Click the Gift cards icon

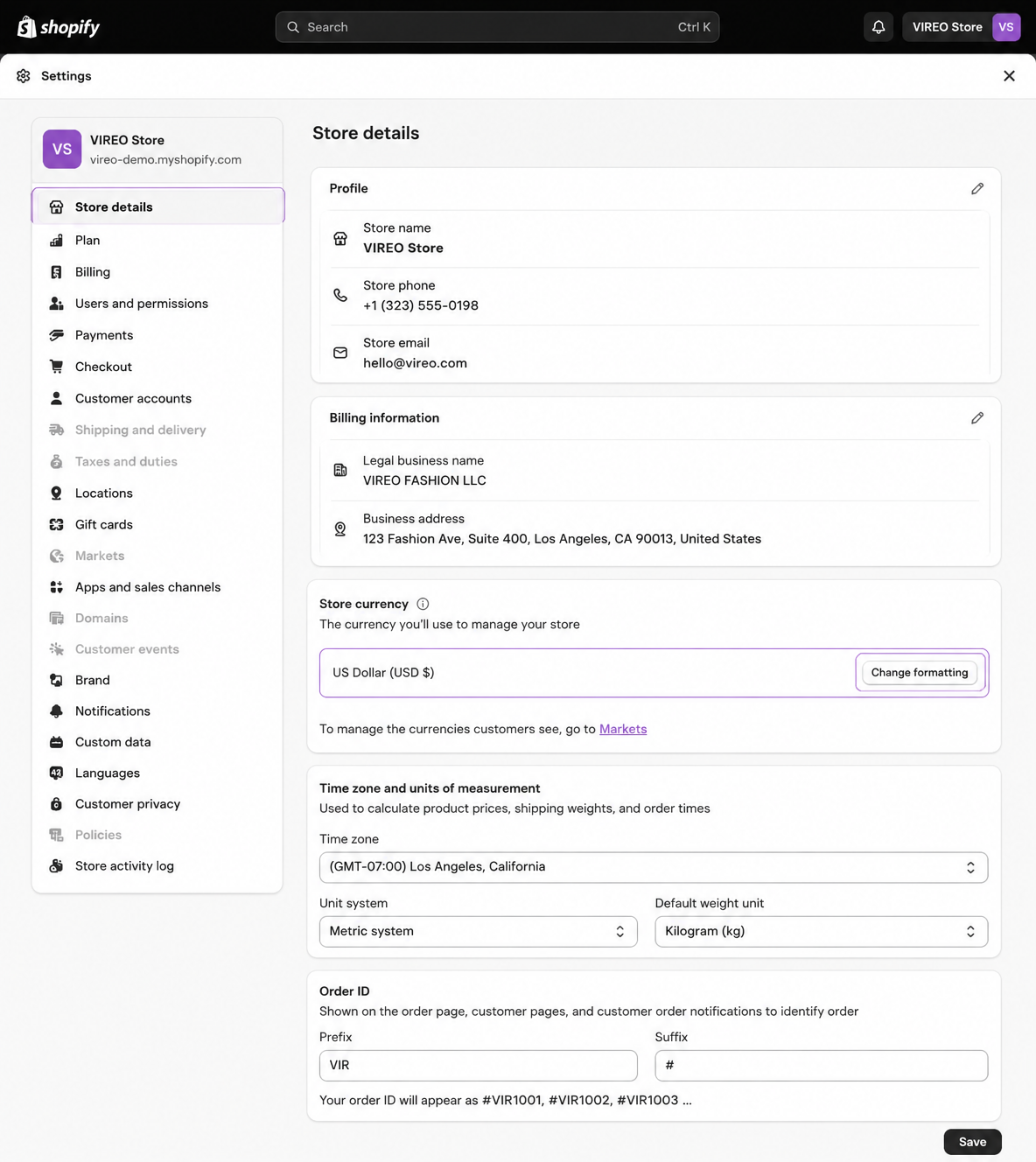tap(56, 525)
